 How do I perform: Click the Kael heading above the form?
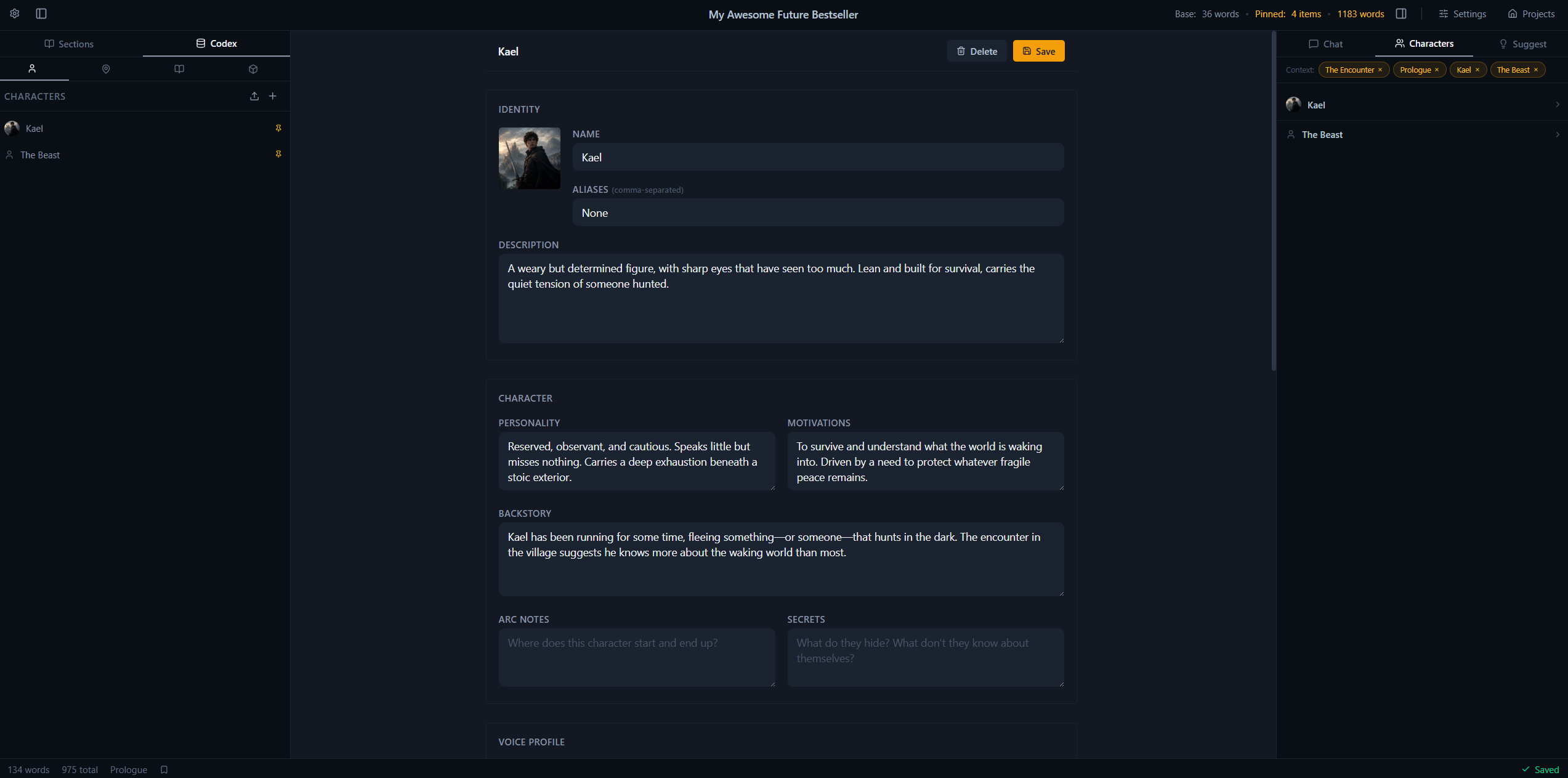coord(508,51)
